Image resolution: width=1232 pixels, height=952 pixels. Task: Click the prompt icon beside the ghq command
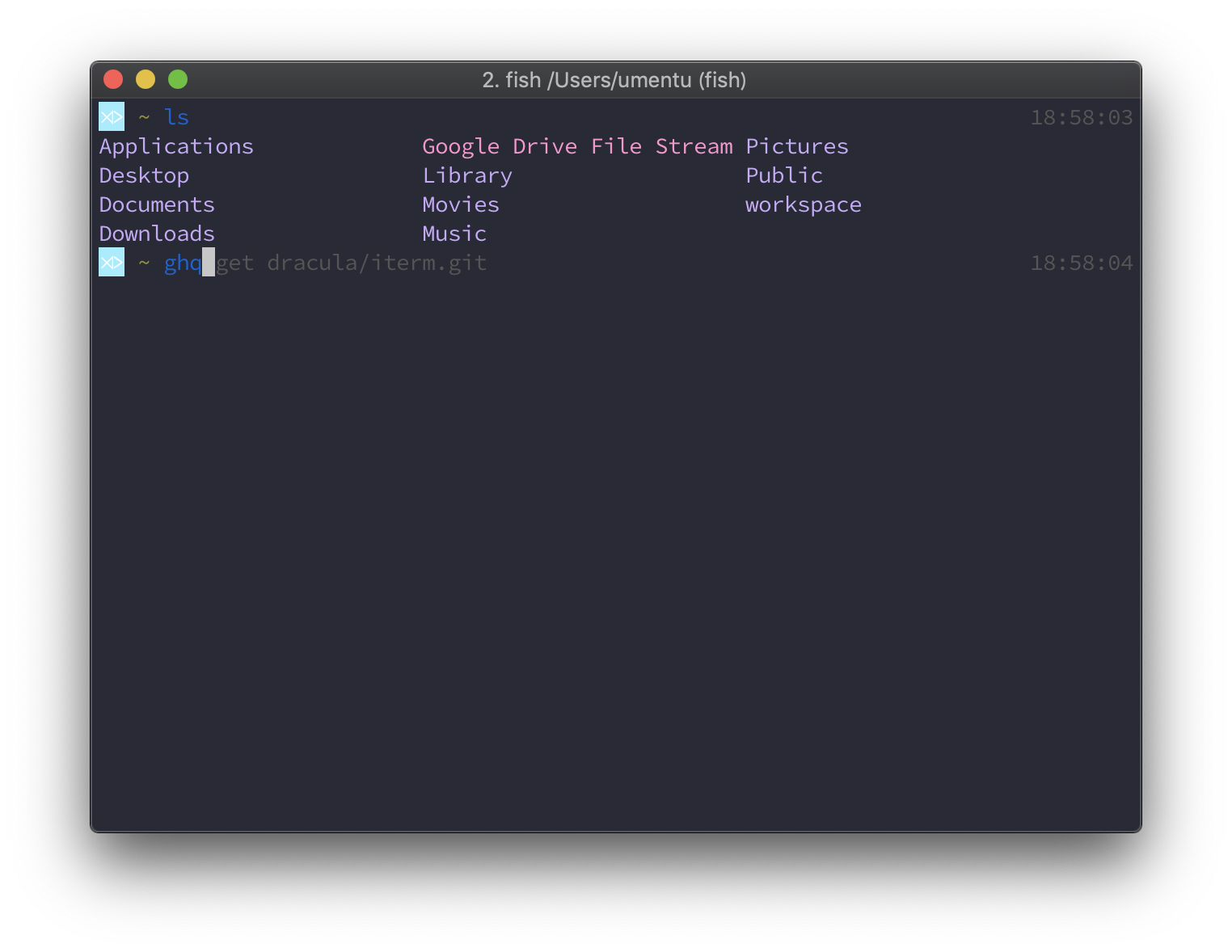tap(112, 263)
